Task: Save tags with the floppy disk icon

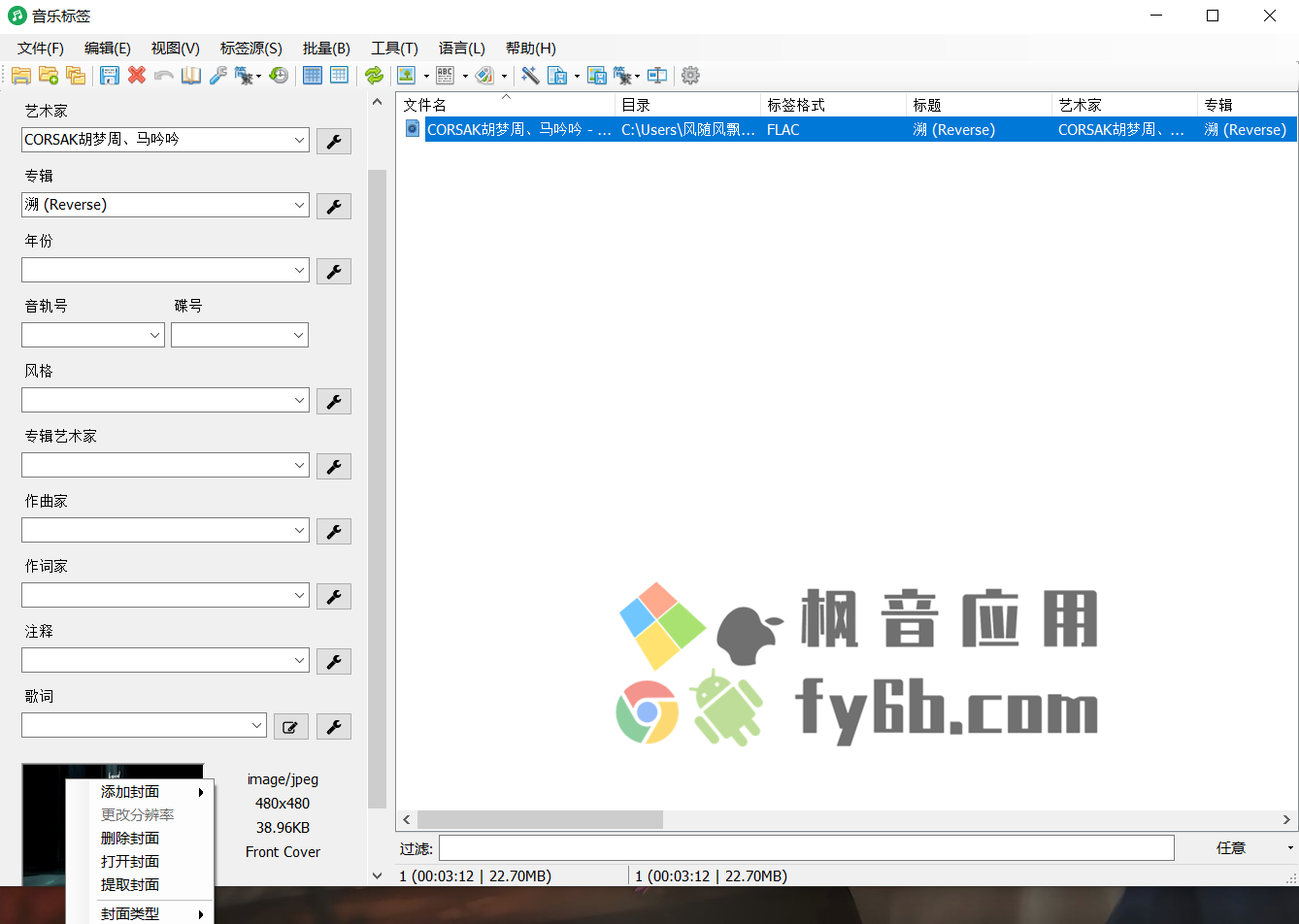Action: tap(110, 76)
